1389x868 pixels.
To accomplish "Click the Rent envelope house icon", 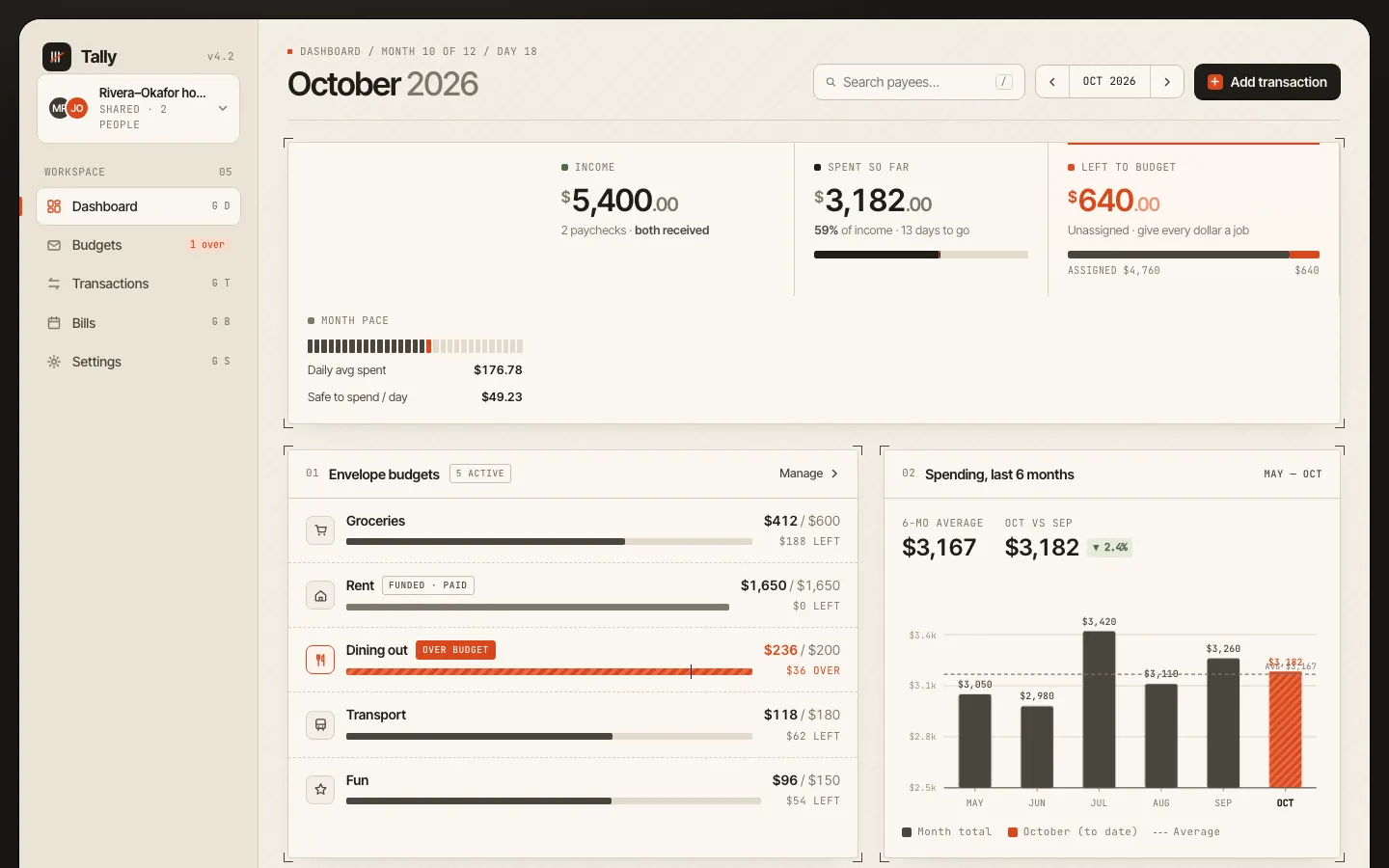I will point(320,595).
